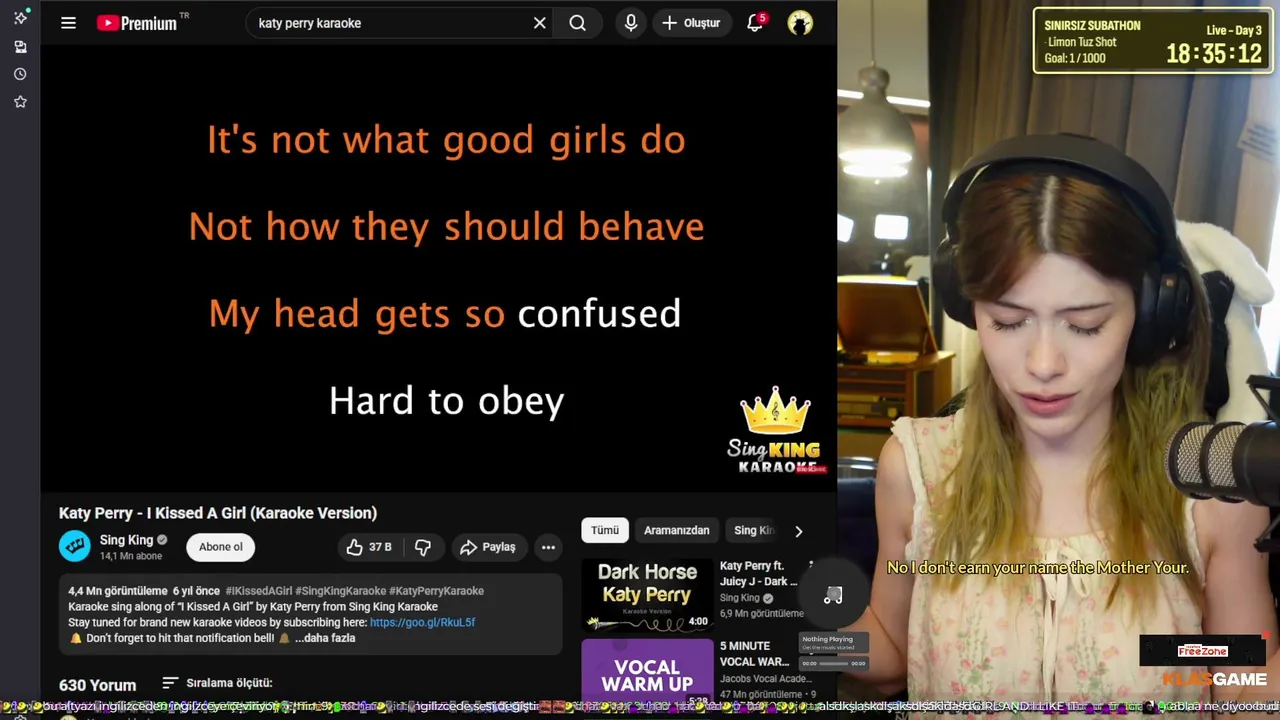Open #IKissedAGirl hashtag link

258,591
